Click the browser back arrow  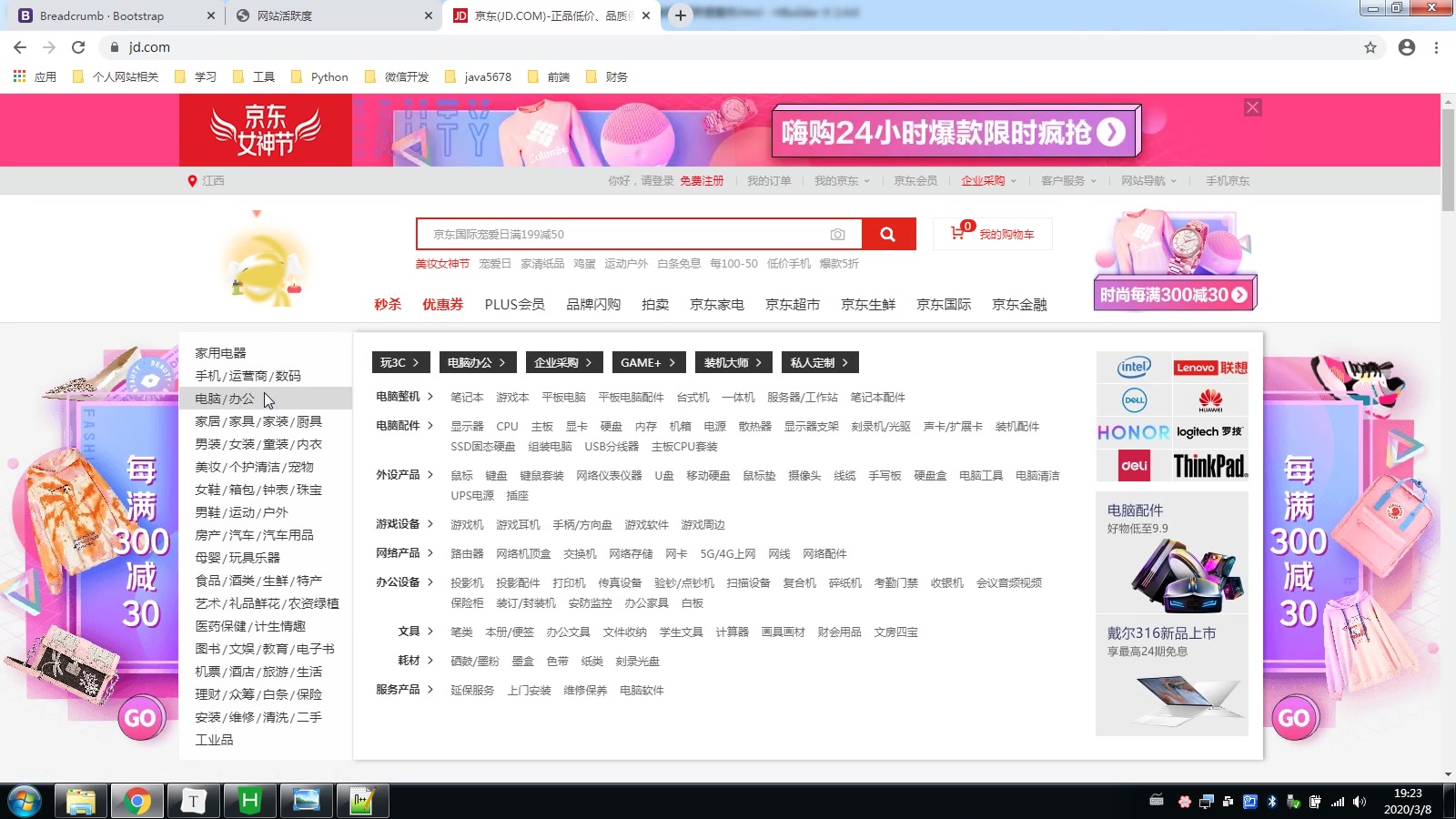pyautogui.click(x=20, y=47)
